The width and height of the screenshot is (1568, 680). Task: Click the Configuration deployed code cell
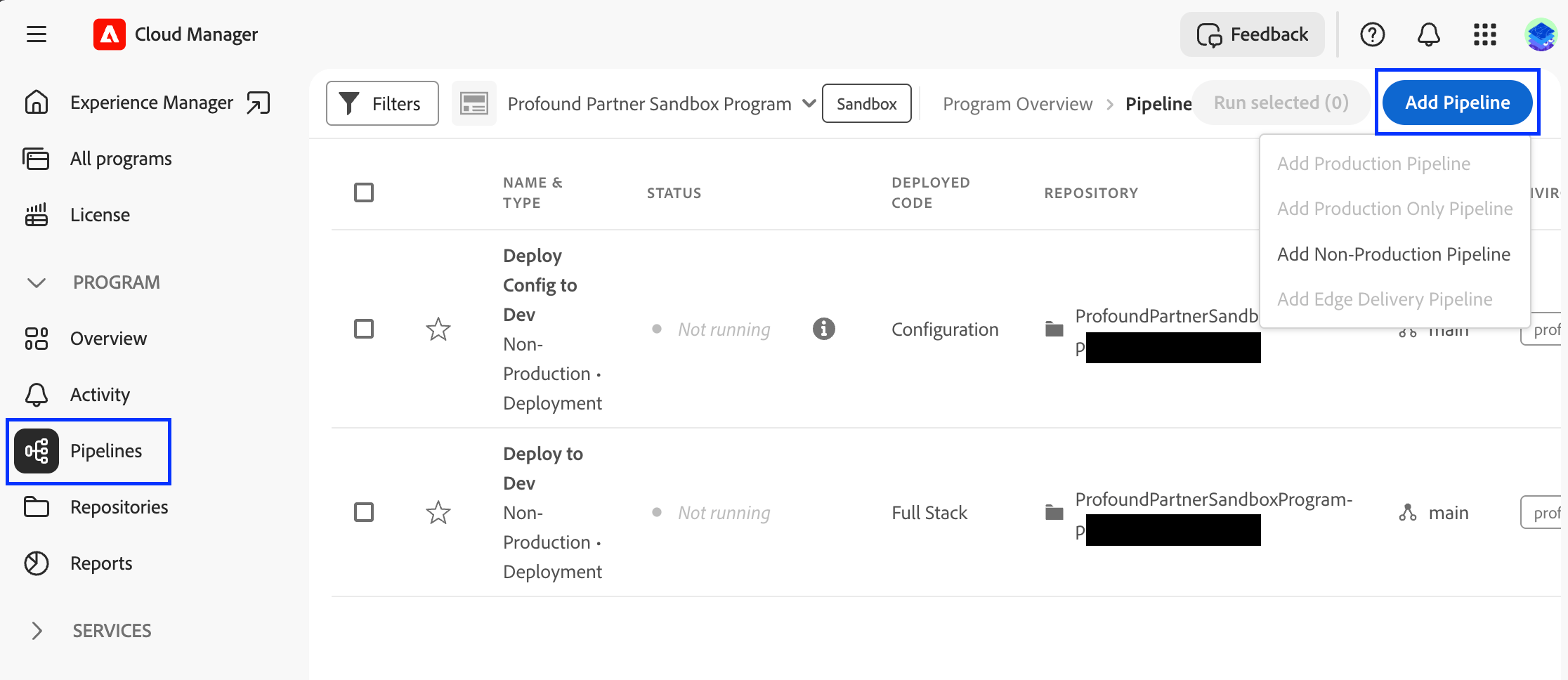click(945, 329)
